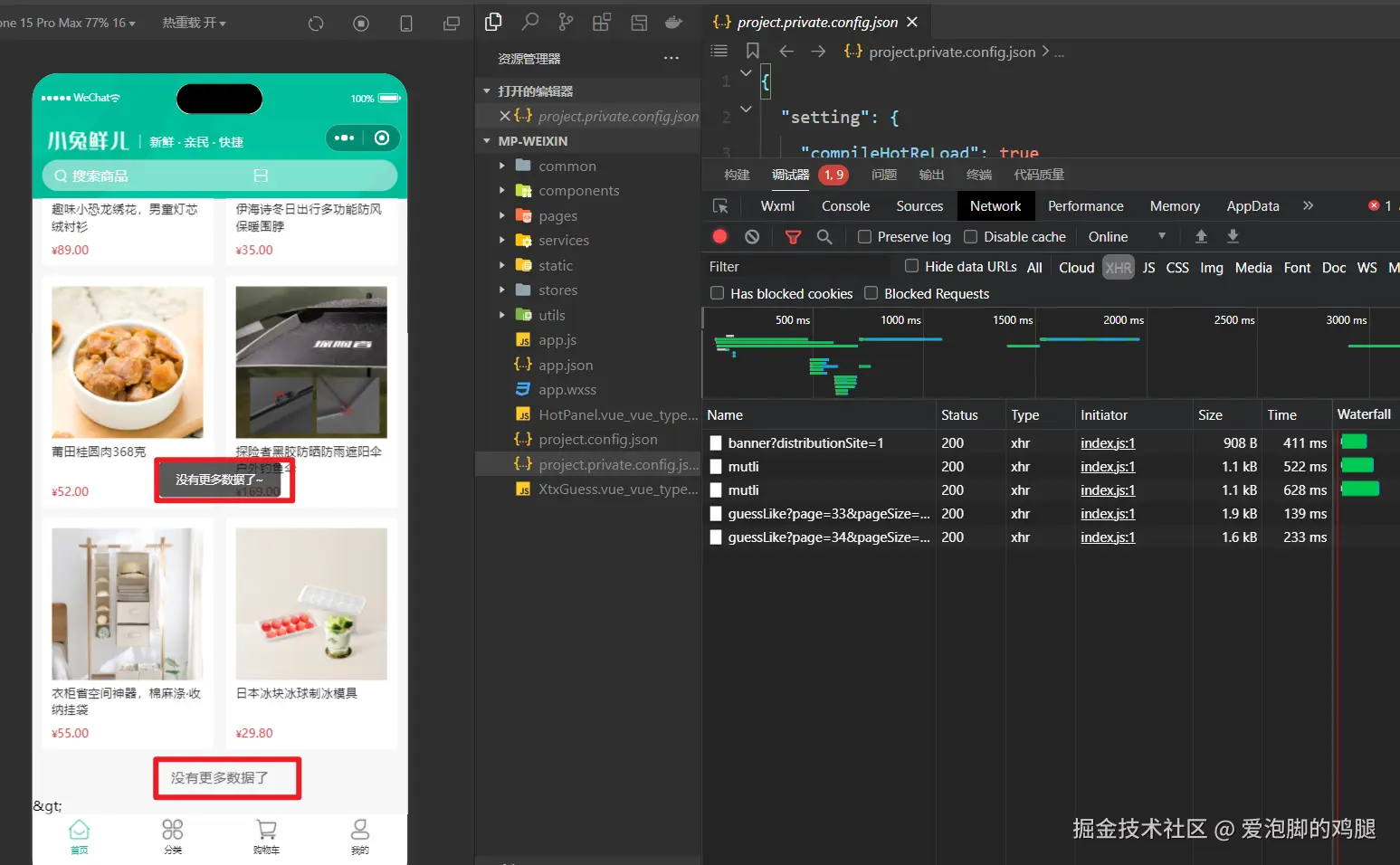
Task: Open the mini program capsule three-dots menu
Action: [x=345, y=138]
